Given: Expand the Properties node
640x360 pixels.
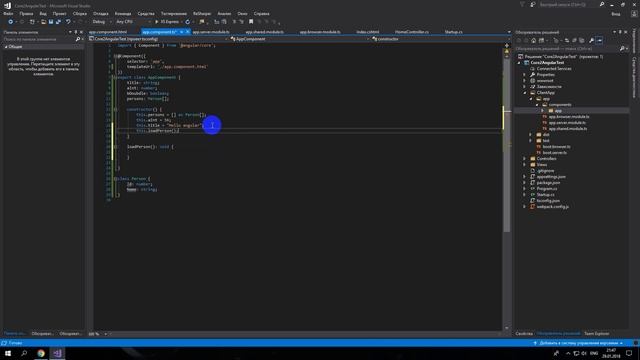Looking at the screenshot, I should 525,75.
